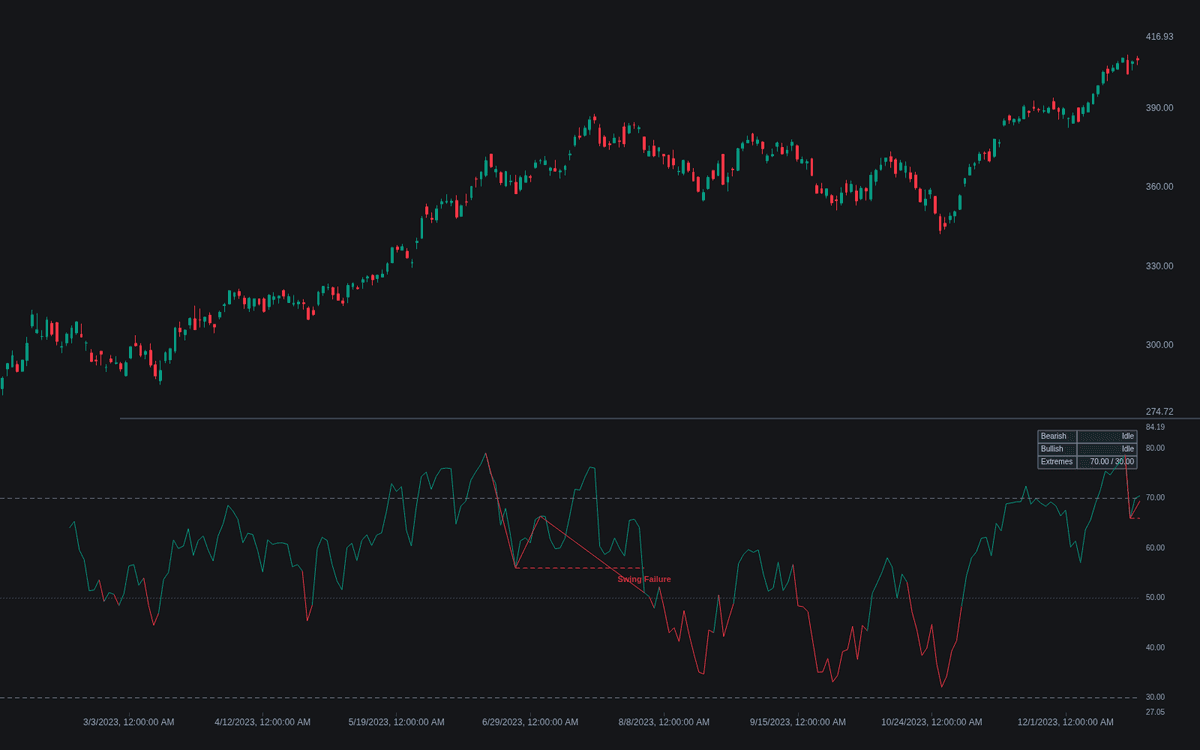Click the 360.00 price axis label
1200x750 pixels.
1160,187
